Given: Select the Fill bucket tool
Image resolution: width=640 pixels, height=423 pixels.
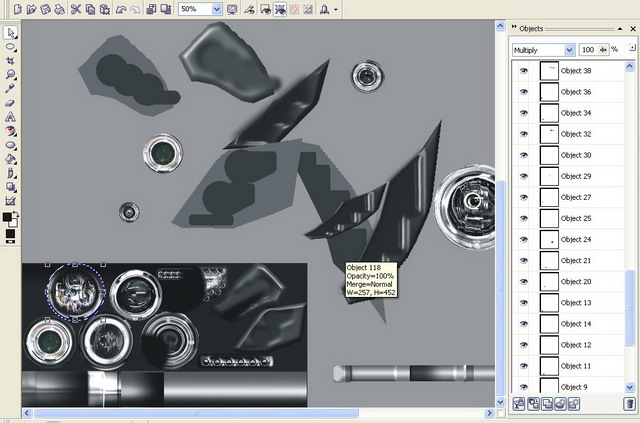Looking at the screenshot, I should (10, 158).
